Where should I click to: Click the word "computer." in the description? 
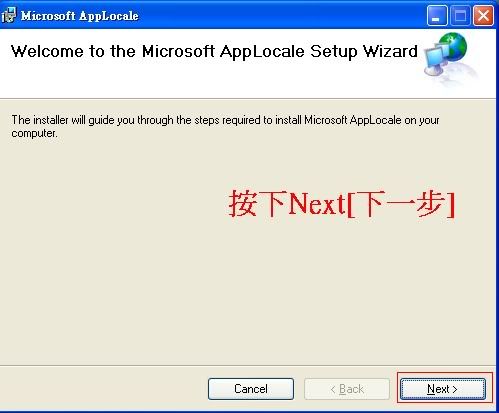34,133
